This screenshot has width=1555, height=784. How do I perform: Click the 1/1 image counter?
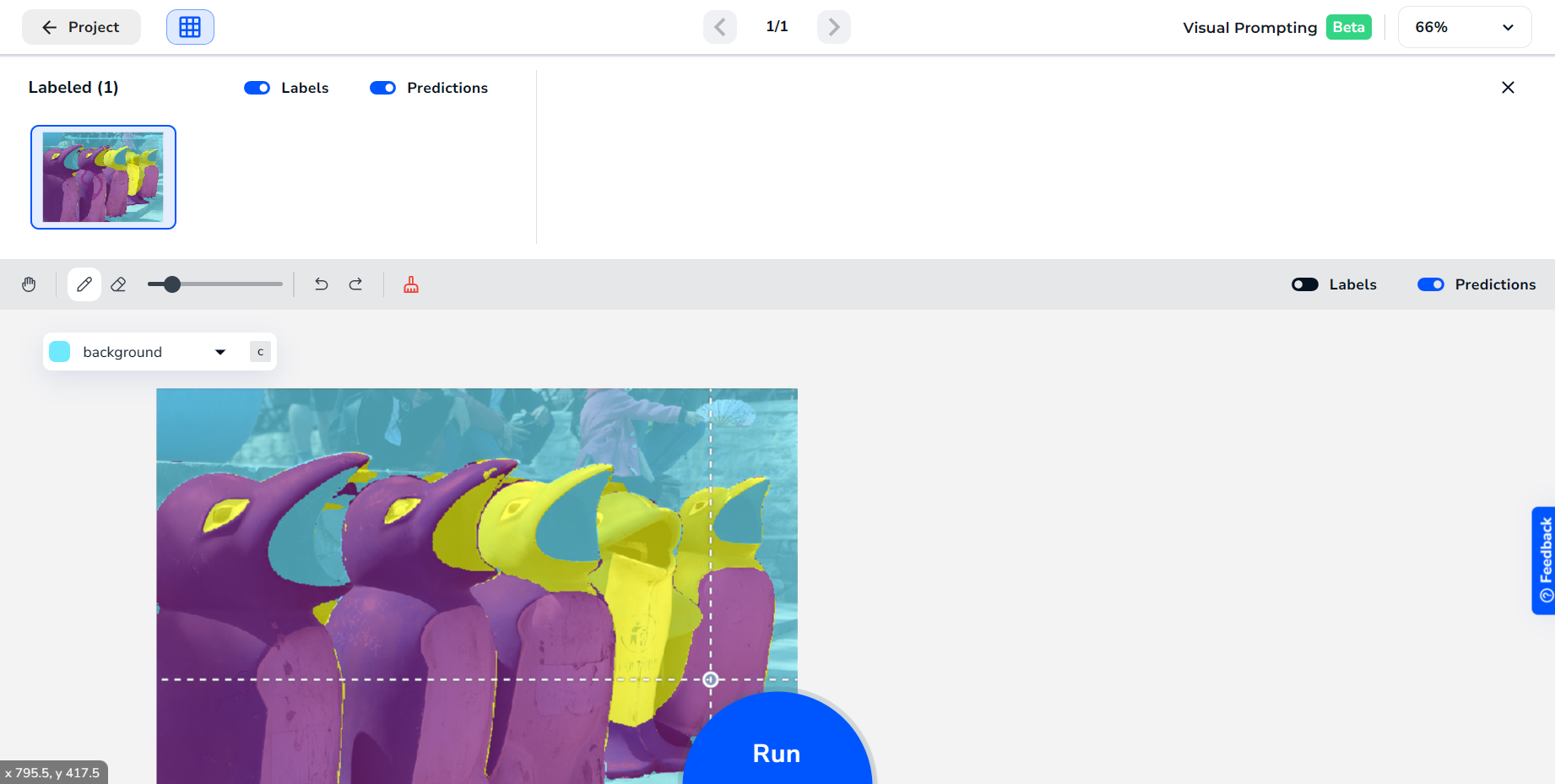tap(777, 27)
